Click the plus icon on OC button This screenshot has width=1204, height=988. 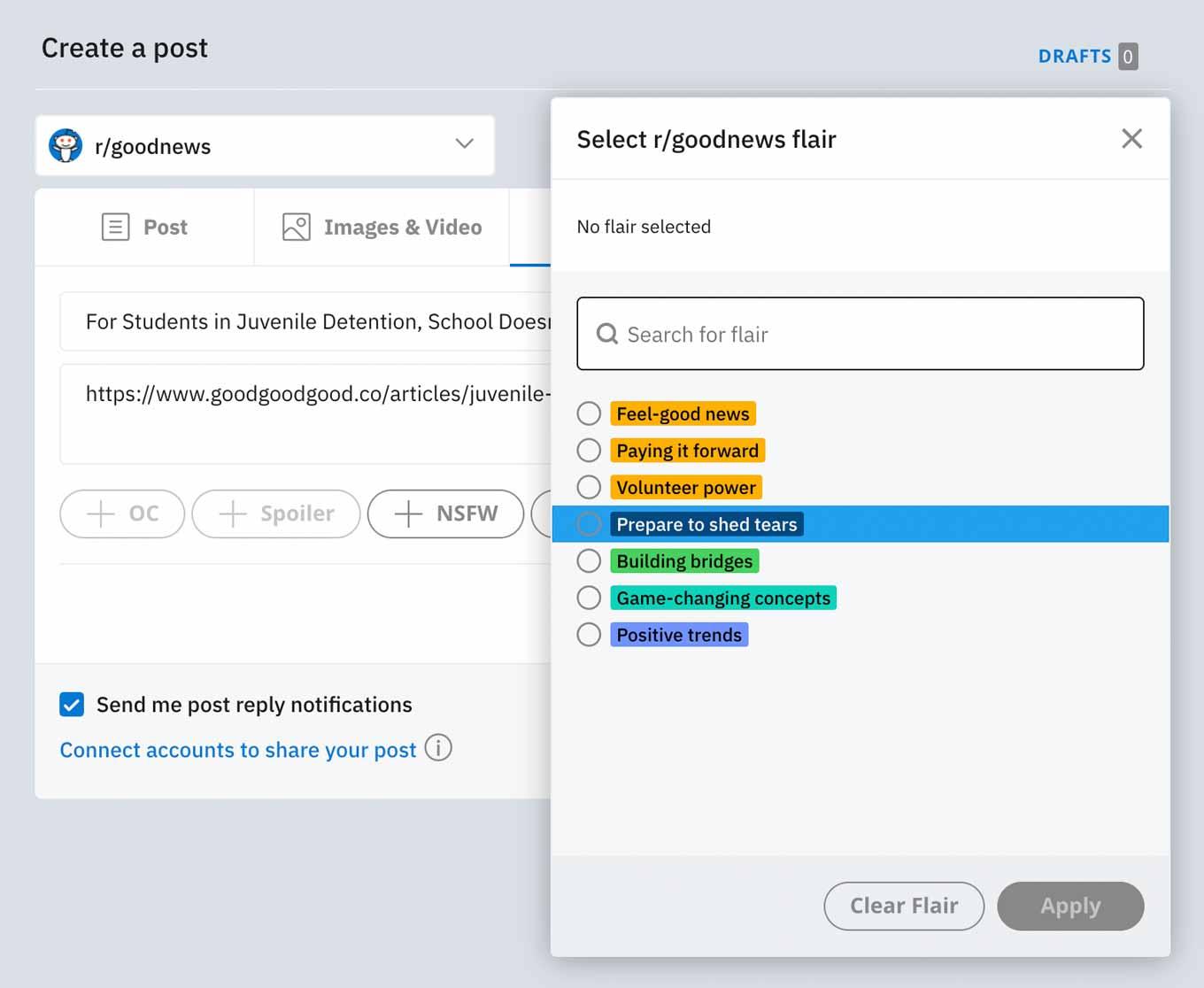pos(101,513)
